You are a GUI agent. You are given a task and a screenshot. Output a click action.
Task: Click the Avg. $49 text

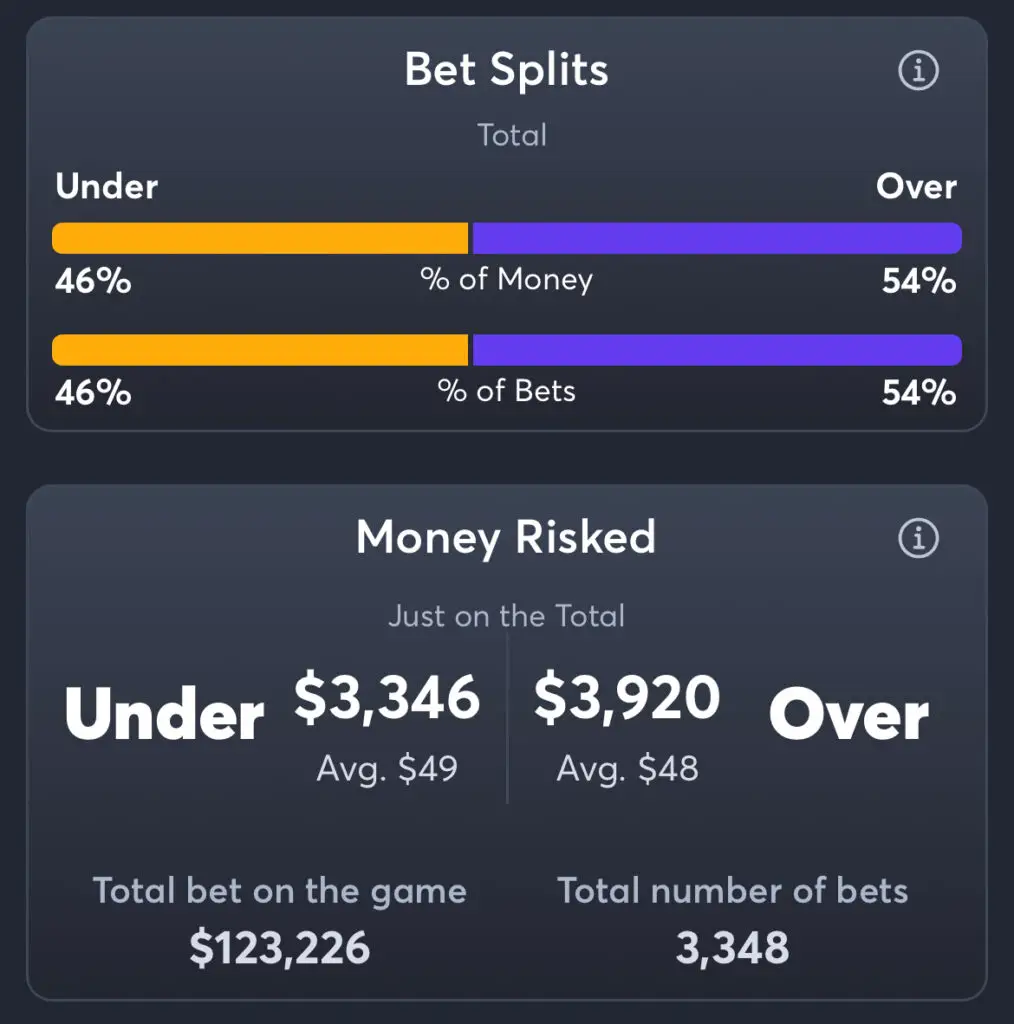click(387, 769)
